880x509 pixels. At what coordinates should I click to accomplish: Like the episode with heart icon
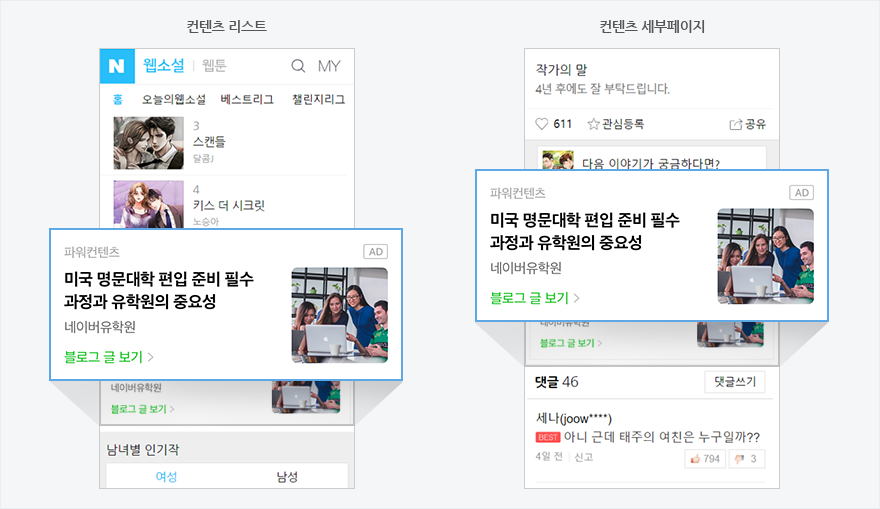coord(541,124)
